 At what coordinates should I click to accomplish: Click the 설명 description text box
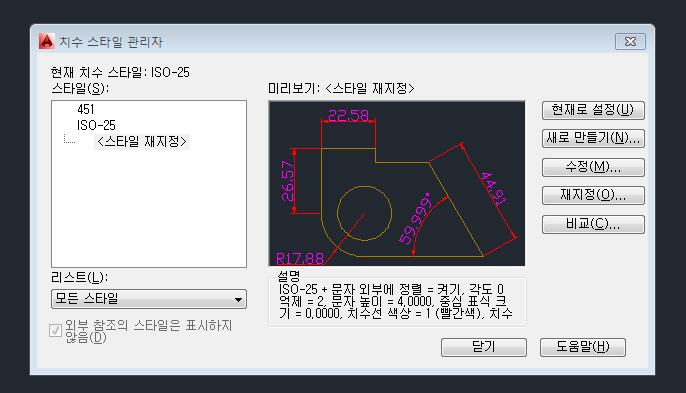(x=397, y=302)
